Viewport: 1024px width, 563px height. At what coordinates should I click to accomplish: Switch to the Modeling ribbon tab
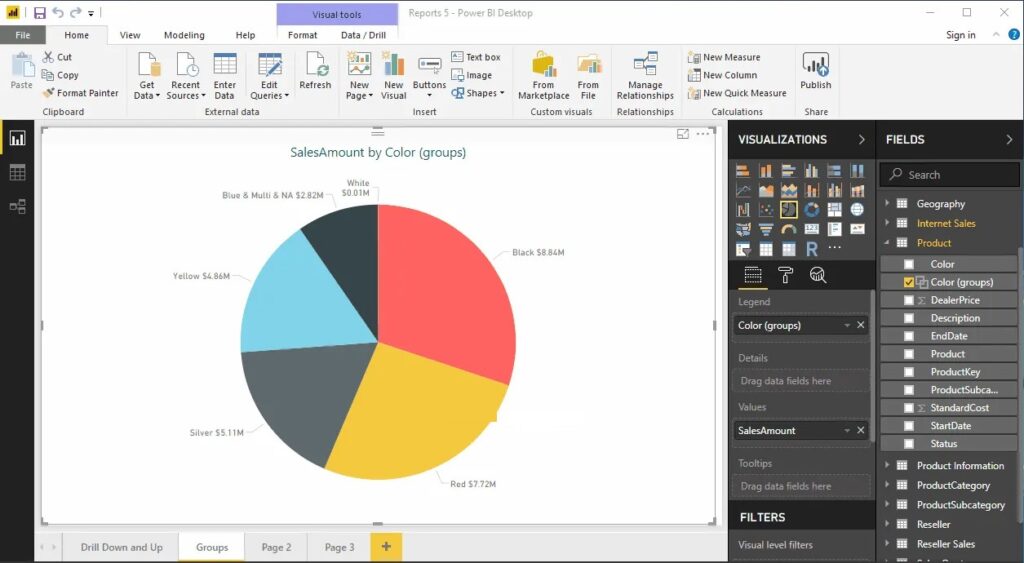[184, 35]
